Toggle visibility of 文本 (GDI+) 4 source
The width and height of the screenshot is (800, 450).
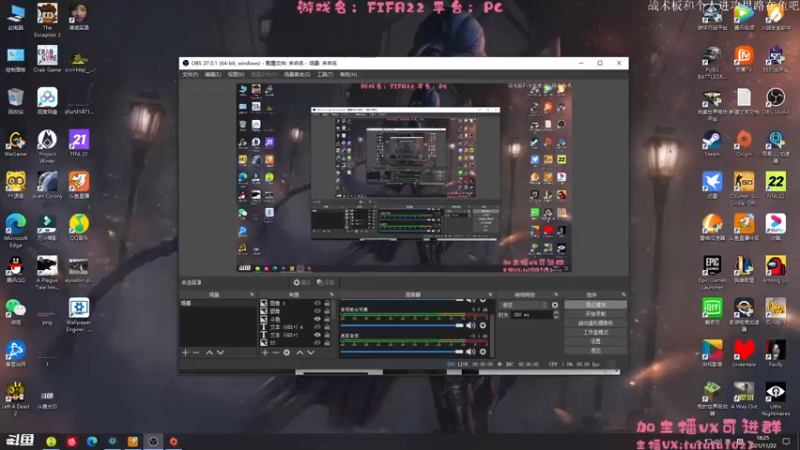tap(317, 327)
